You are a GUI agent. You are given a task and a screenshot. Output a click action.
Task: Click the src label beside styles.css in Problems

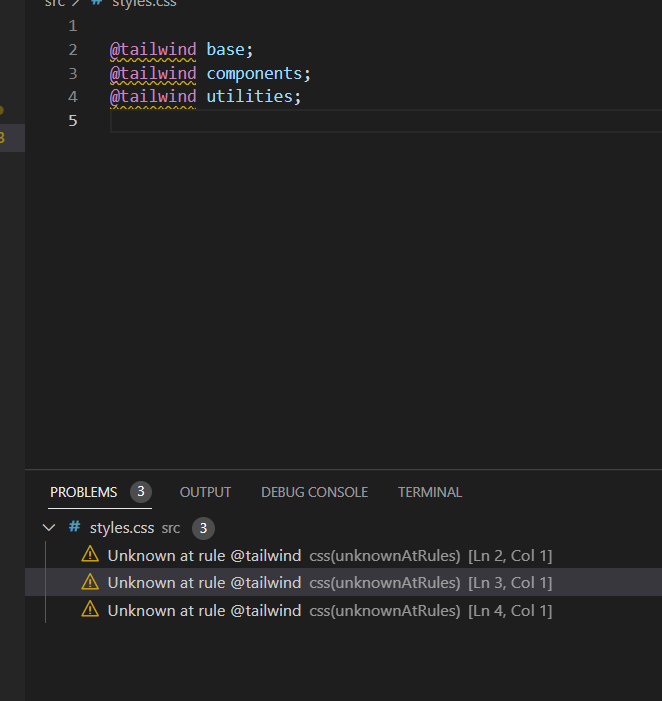pos(171,528)
